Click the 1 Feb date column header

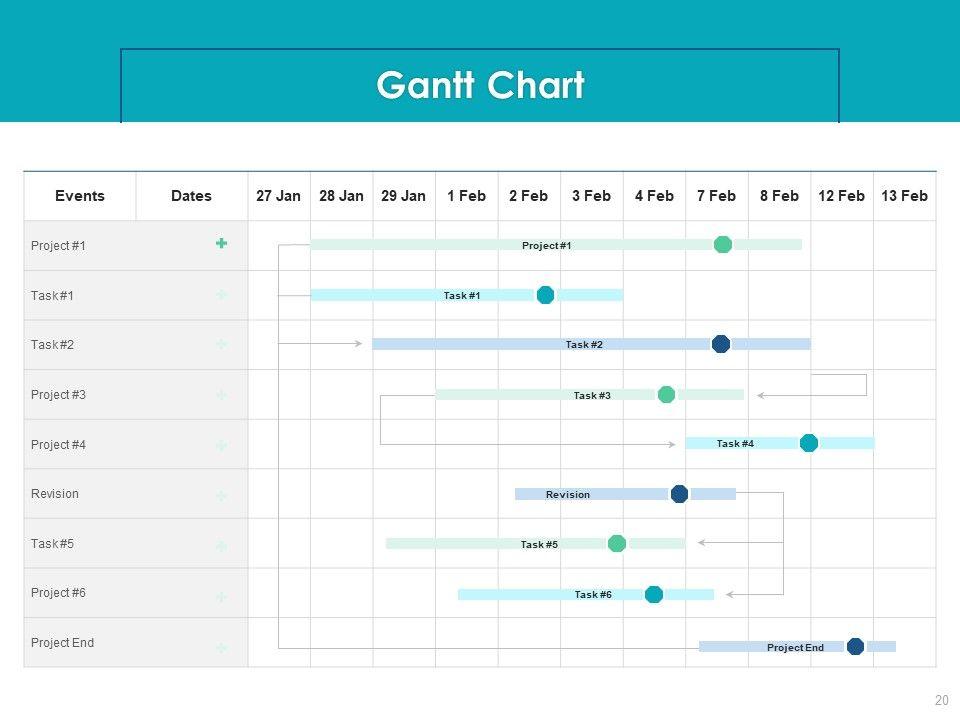466,196
